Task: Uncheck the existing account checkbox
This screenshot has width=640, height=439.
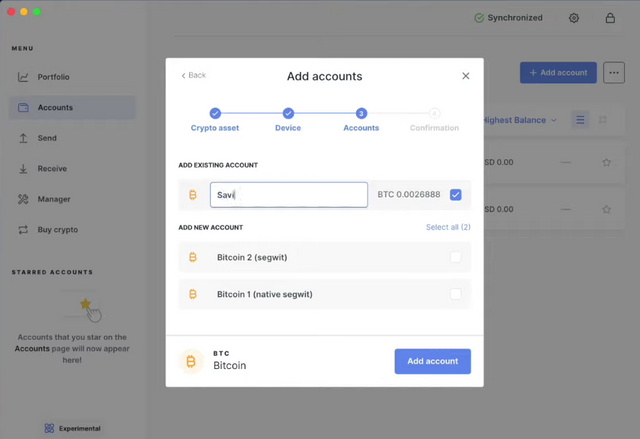Action: tap(456, 195)
